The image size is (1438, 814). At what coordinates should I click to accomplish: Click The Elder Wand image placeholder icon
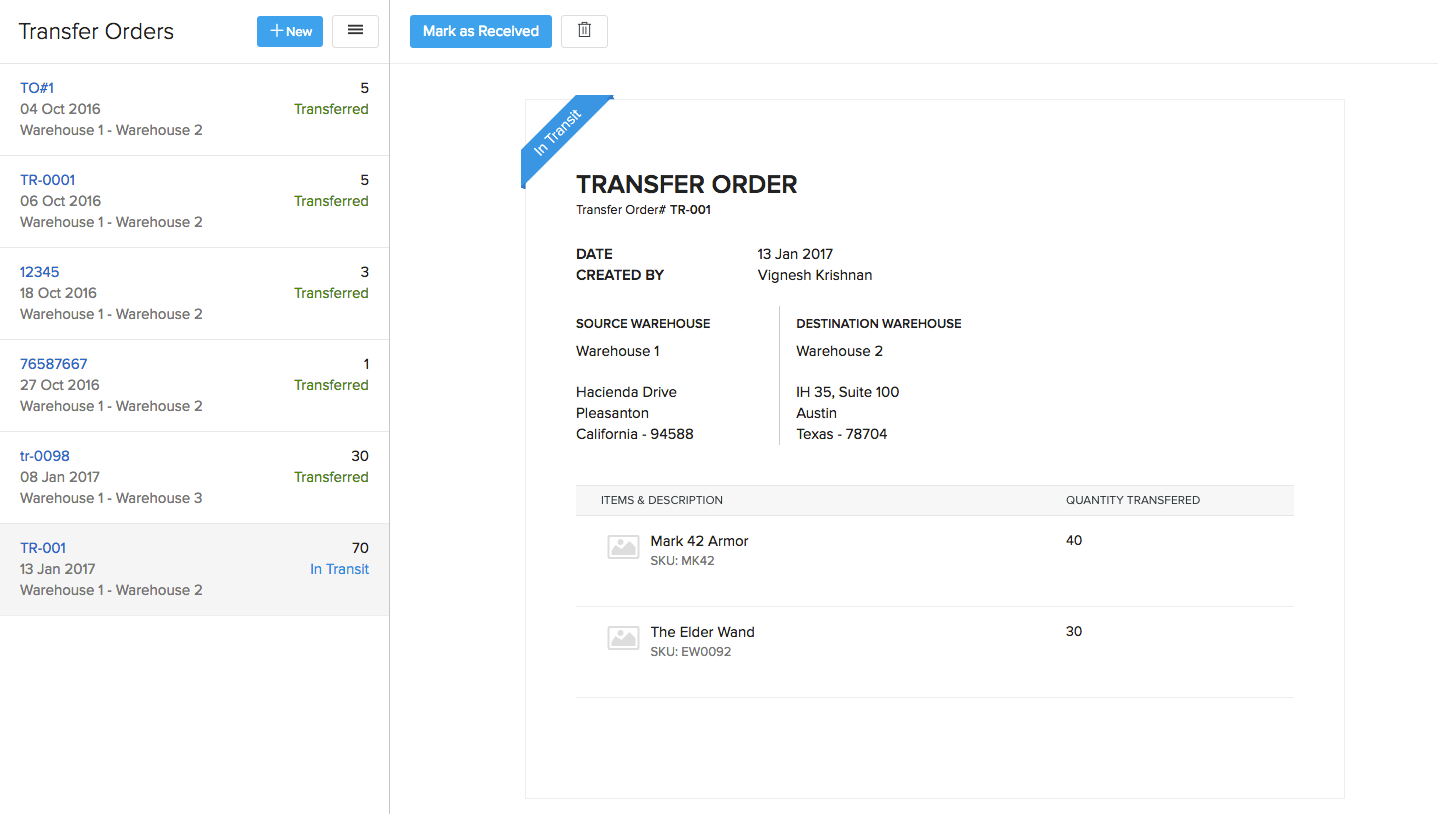623,637
